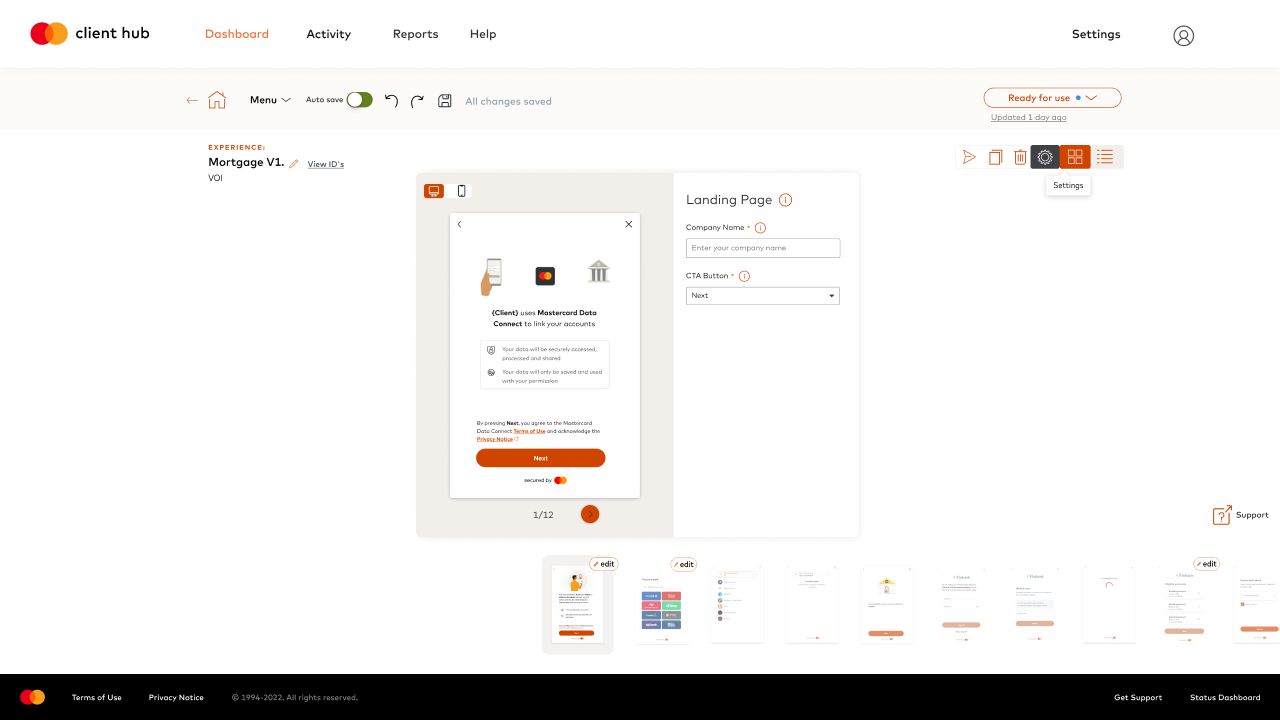Open Settings in the top navigation
This screenshot has height=720, width=1280.
tap(1096, 34)
